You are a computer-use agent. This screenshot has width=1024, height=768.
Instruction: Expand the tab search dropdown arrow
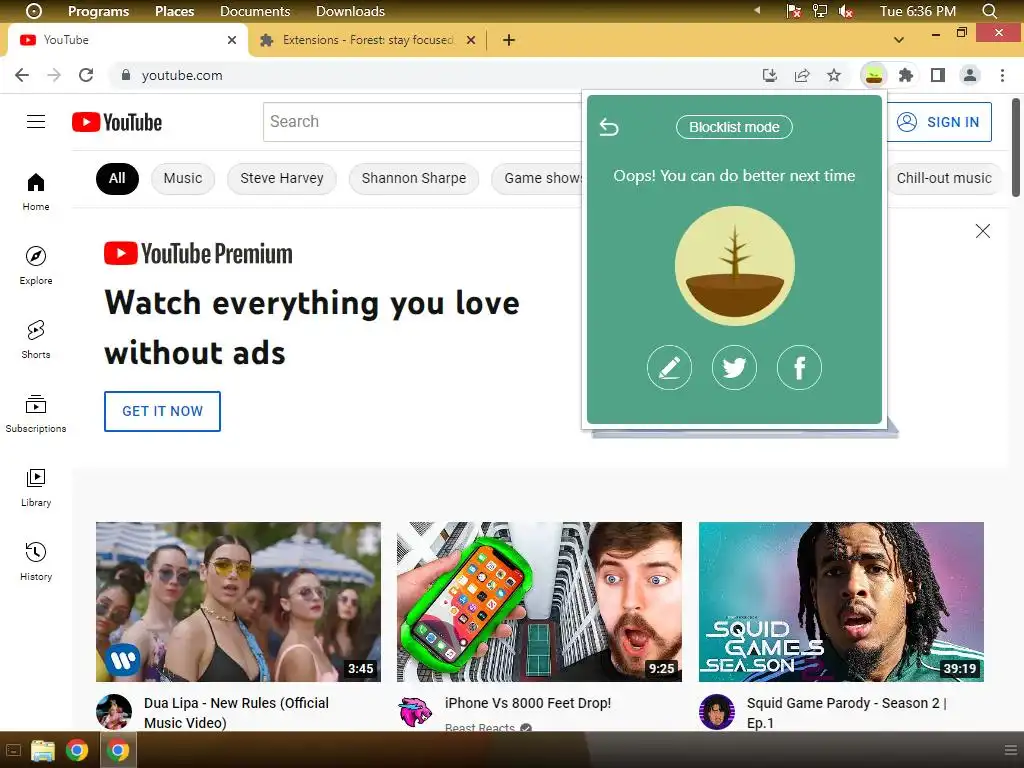tap(899, 40)
